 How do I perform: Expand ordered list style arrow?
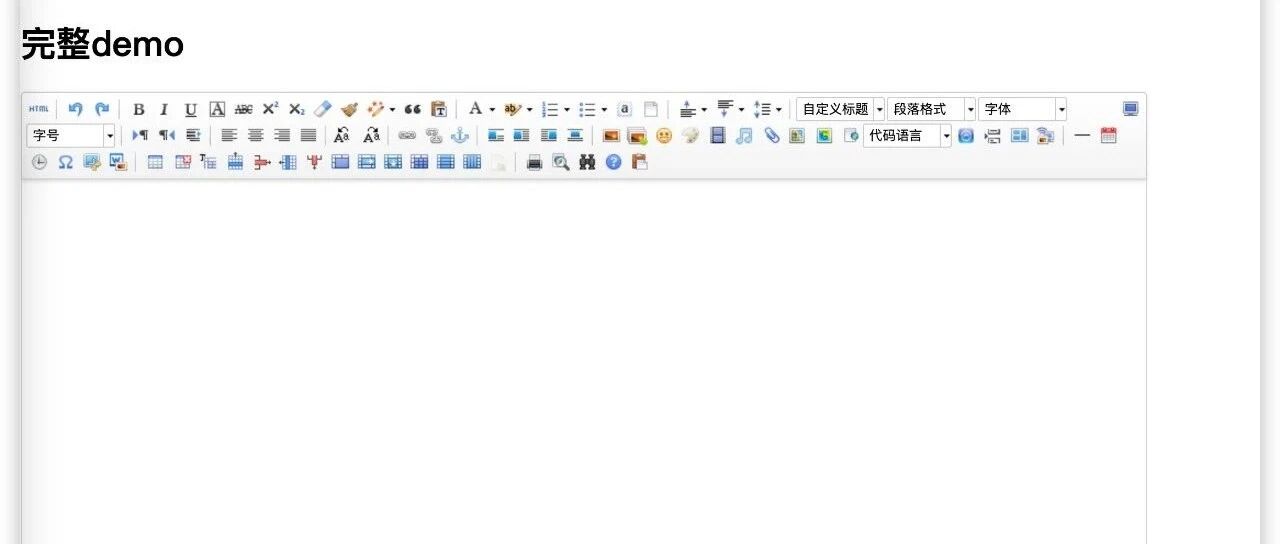567,109
